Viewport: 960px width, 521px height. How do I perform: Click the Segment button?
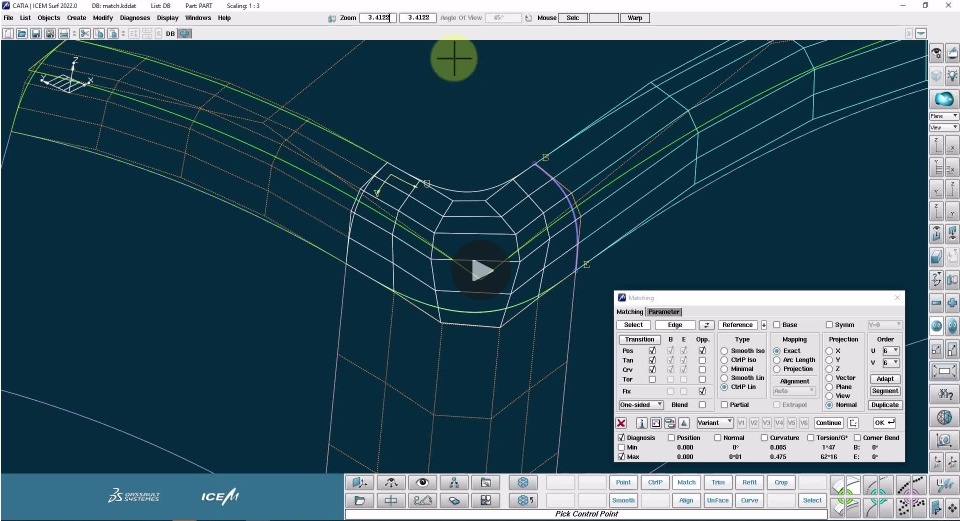click(x=885, y=391)
